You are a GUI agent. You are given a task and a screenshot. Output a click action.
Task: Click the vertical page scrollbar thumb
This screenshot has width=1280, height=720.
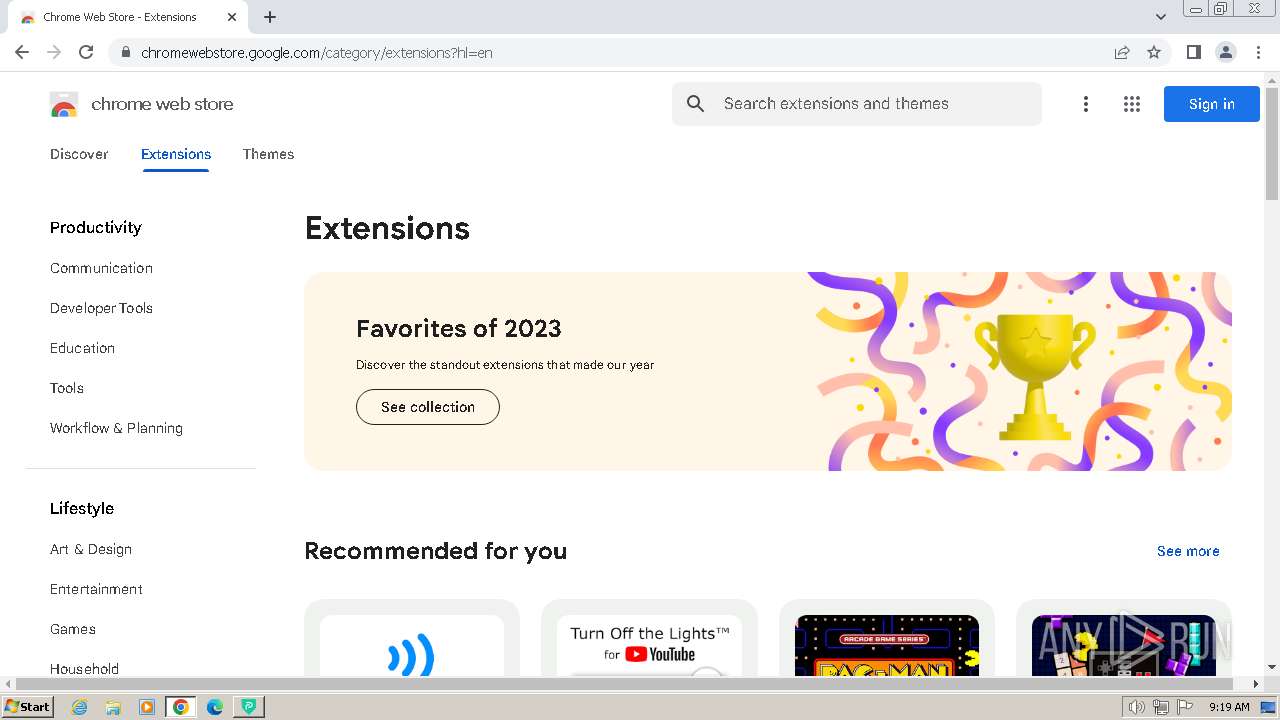point(1272,144)
